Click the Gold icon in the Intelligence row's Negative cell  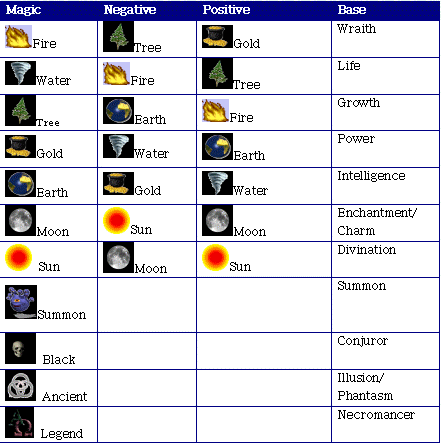[118, 183]
